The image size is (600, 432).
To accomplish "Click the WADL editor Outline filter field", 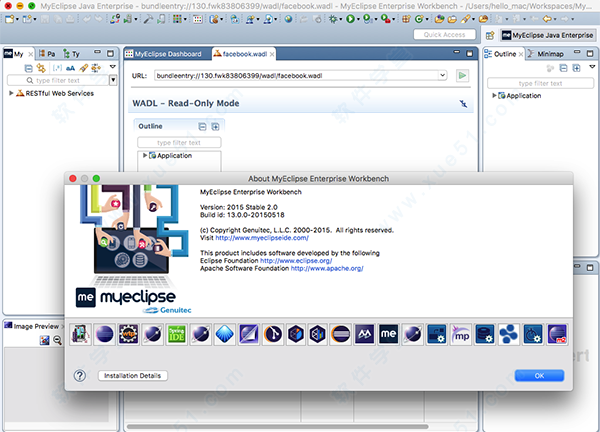I will (x=179, y=142).
